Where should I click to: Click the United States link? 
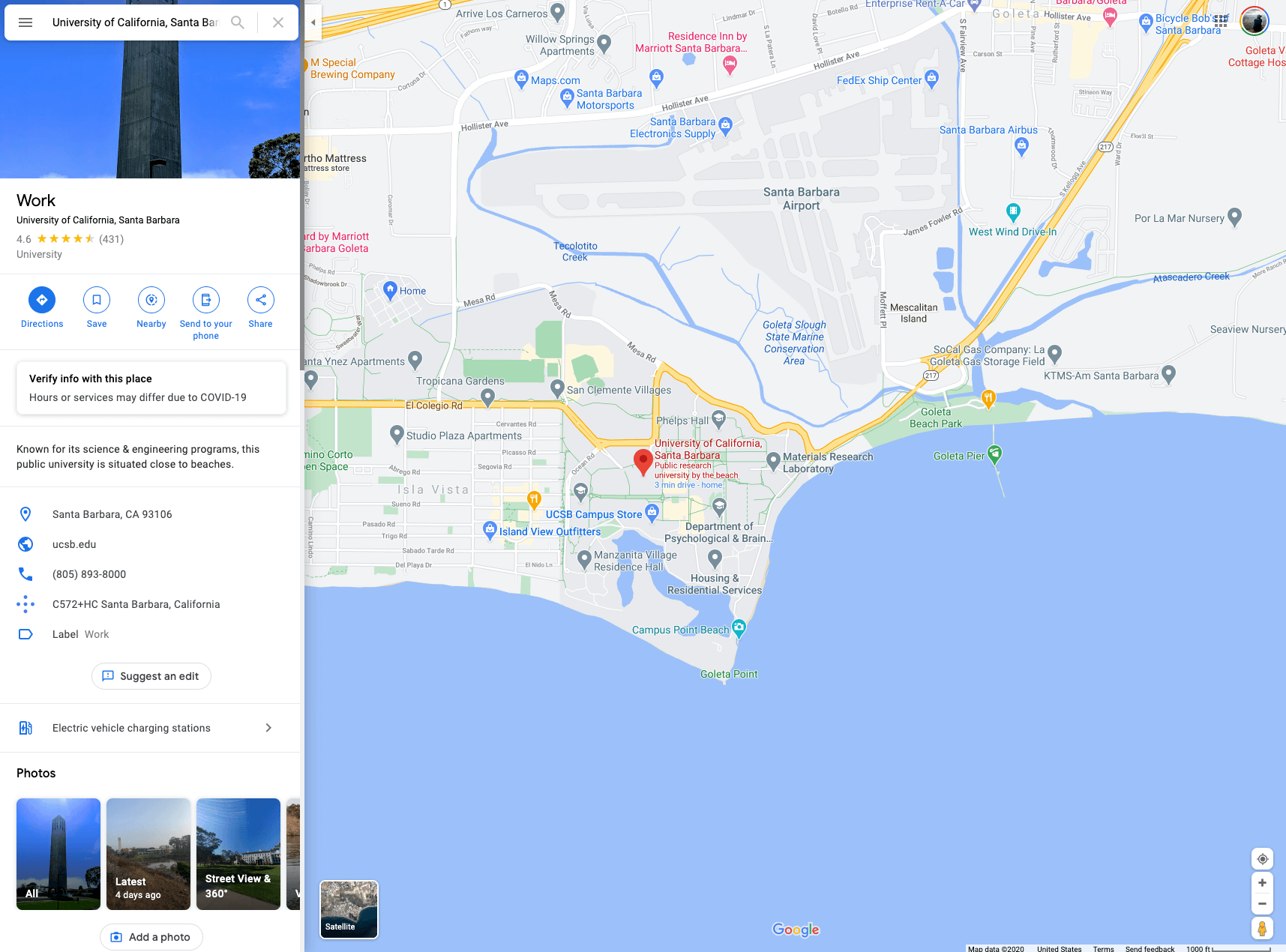tap(1059, 948)
